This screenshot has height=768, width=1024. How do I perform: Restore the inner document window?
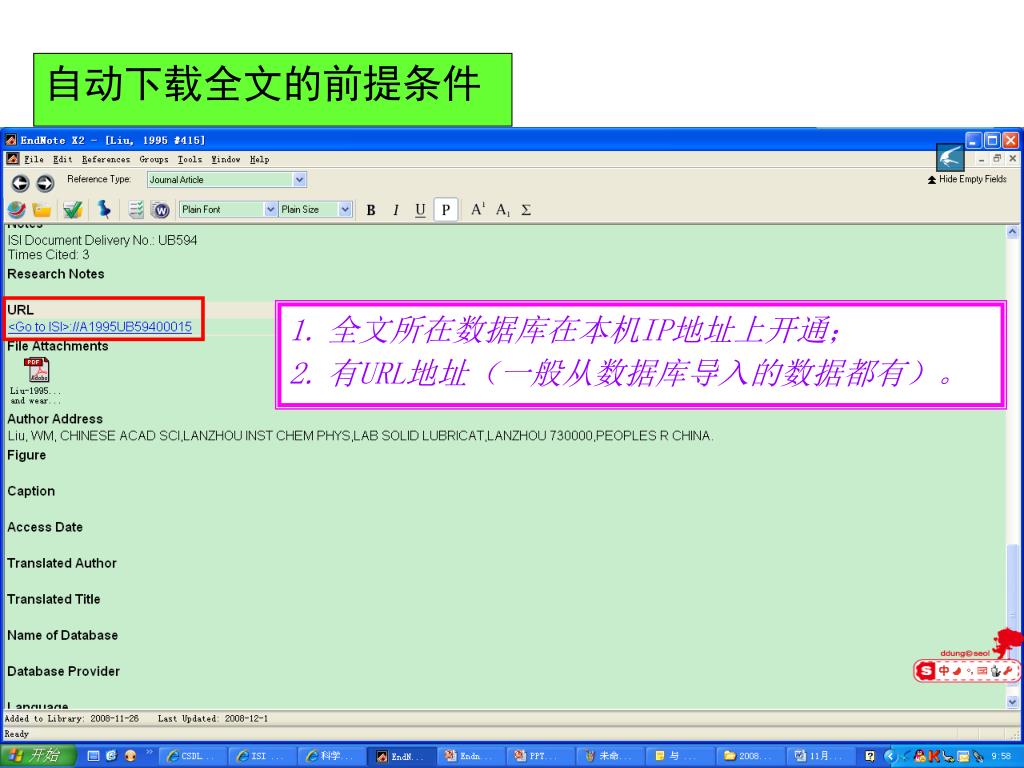pyautogui.click(x=997, y=159)
